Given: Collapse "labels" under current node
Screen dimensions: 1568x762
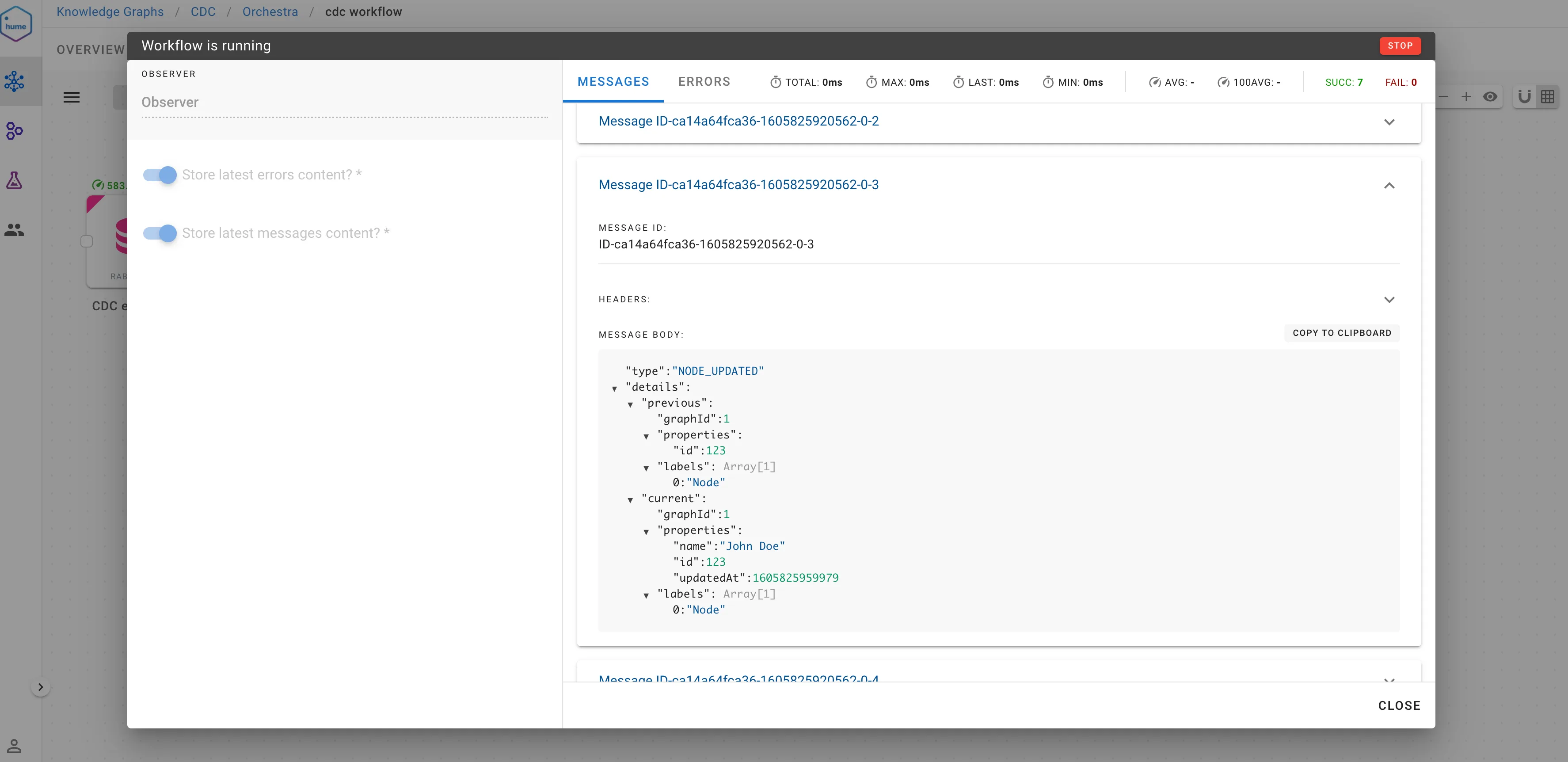Looking at the screenshot, I should [x=646, y=595].
